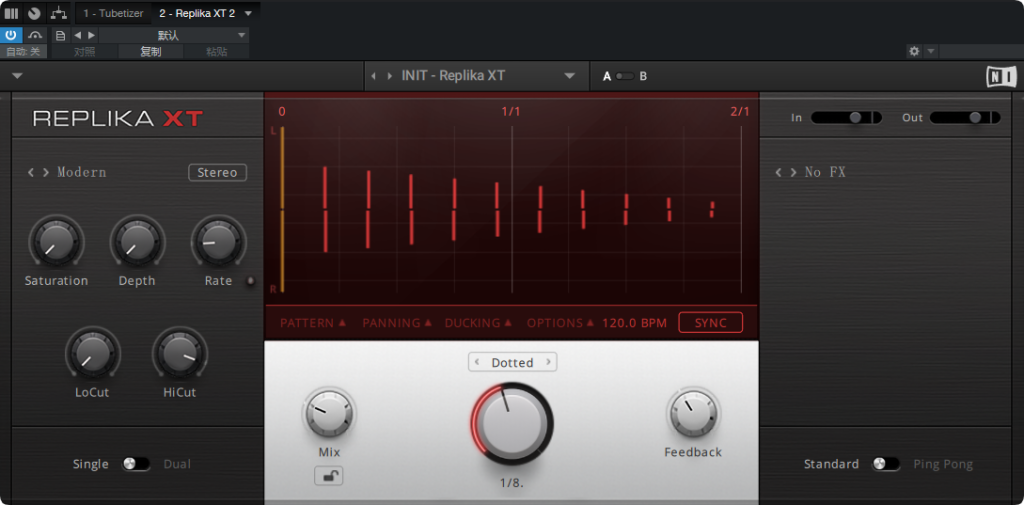Select next time mode right of Dotted
Viewport: 1024px width, 505px height.
point(548,363)
